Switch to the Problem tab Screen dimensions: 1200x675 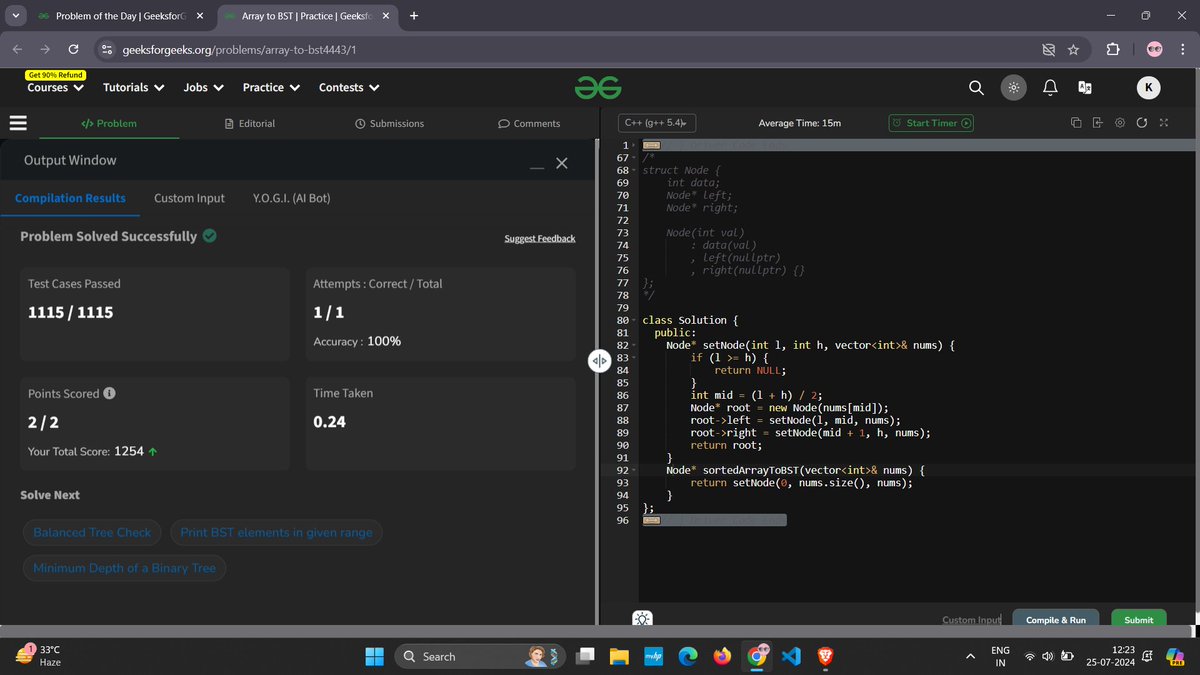click(x=109, y=123)
